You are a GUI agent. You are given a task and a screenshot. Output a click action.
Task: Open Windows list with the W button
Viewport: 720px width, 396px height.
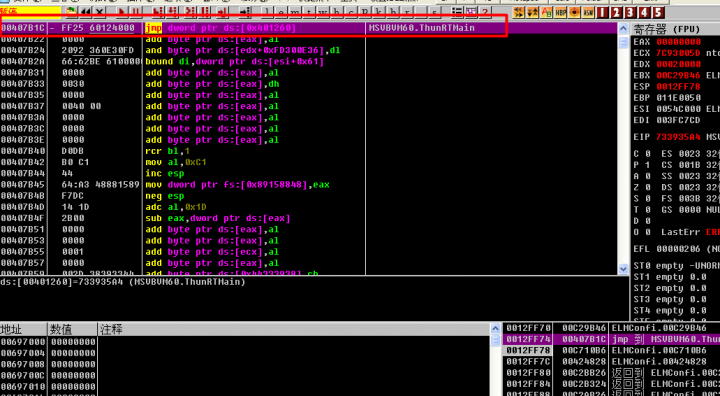(323, 11)
